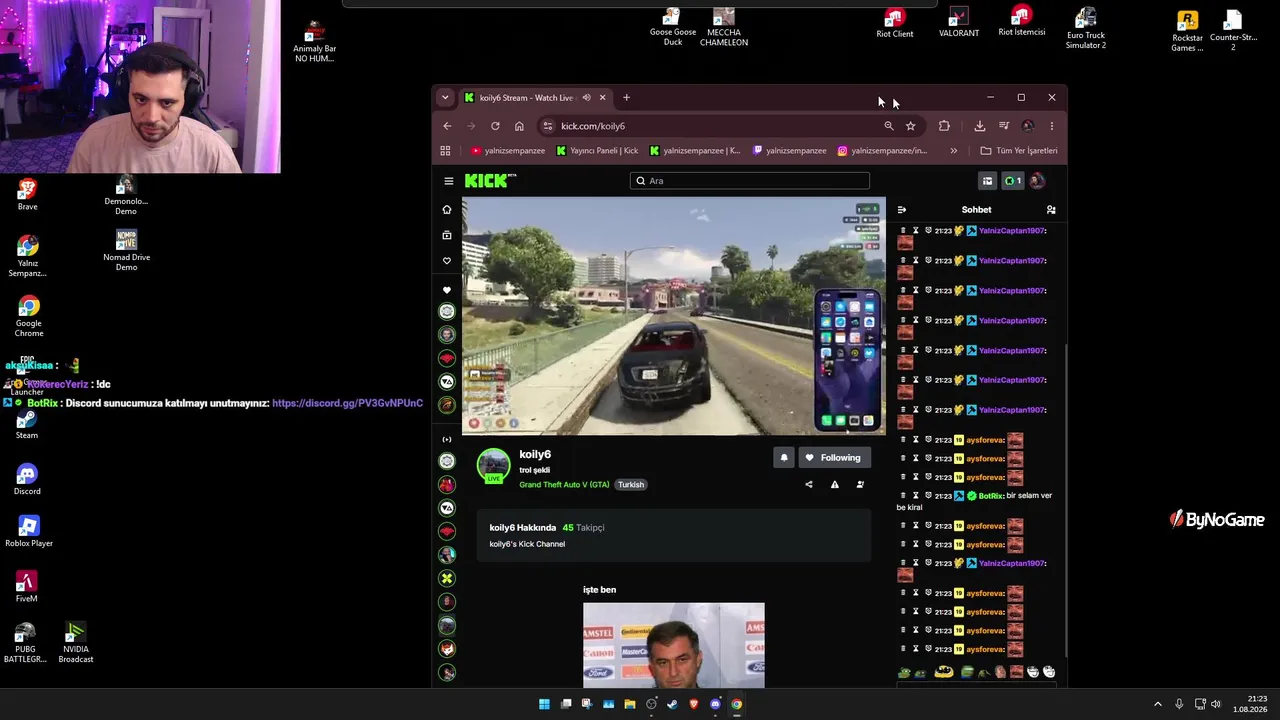Open Discord desktop shortcut
1280x720 pixels.
[27, 479]
